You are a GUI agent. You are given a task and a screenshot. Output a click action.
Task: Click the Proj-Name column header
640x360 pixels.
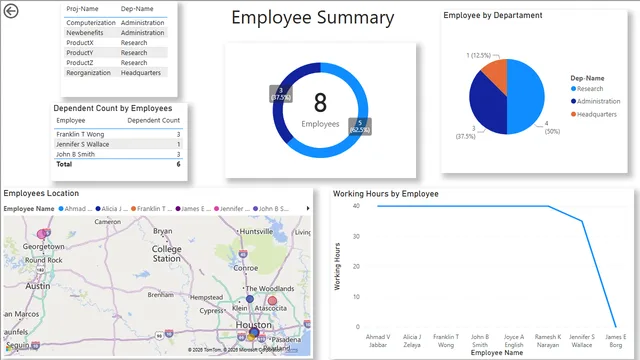82,9
